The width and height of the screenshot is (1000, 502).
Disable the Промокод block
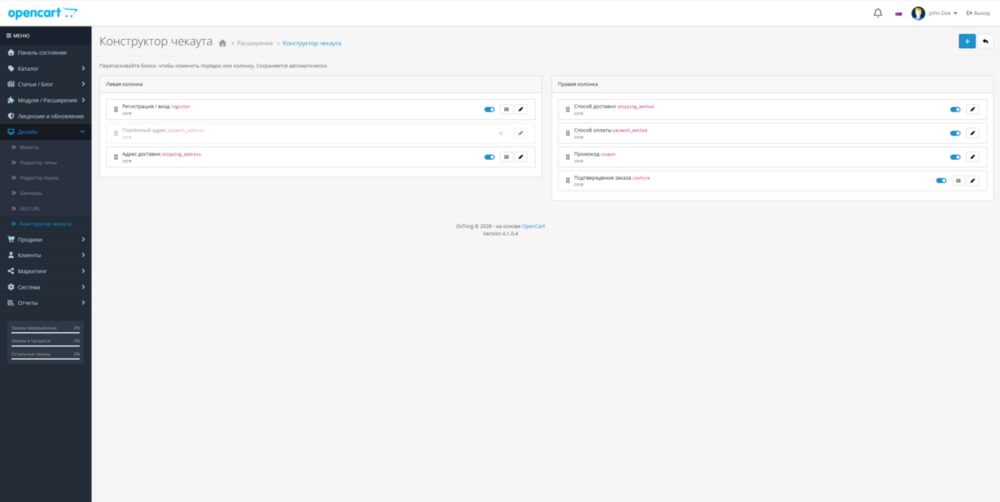click(955, 157)
